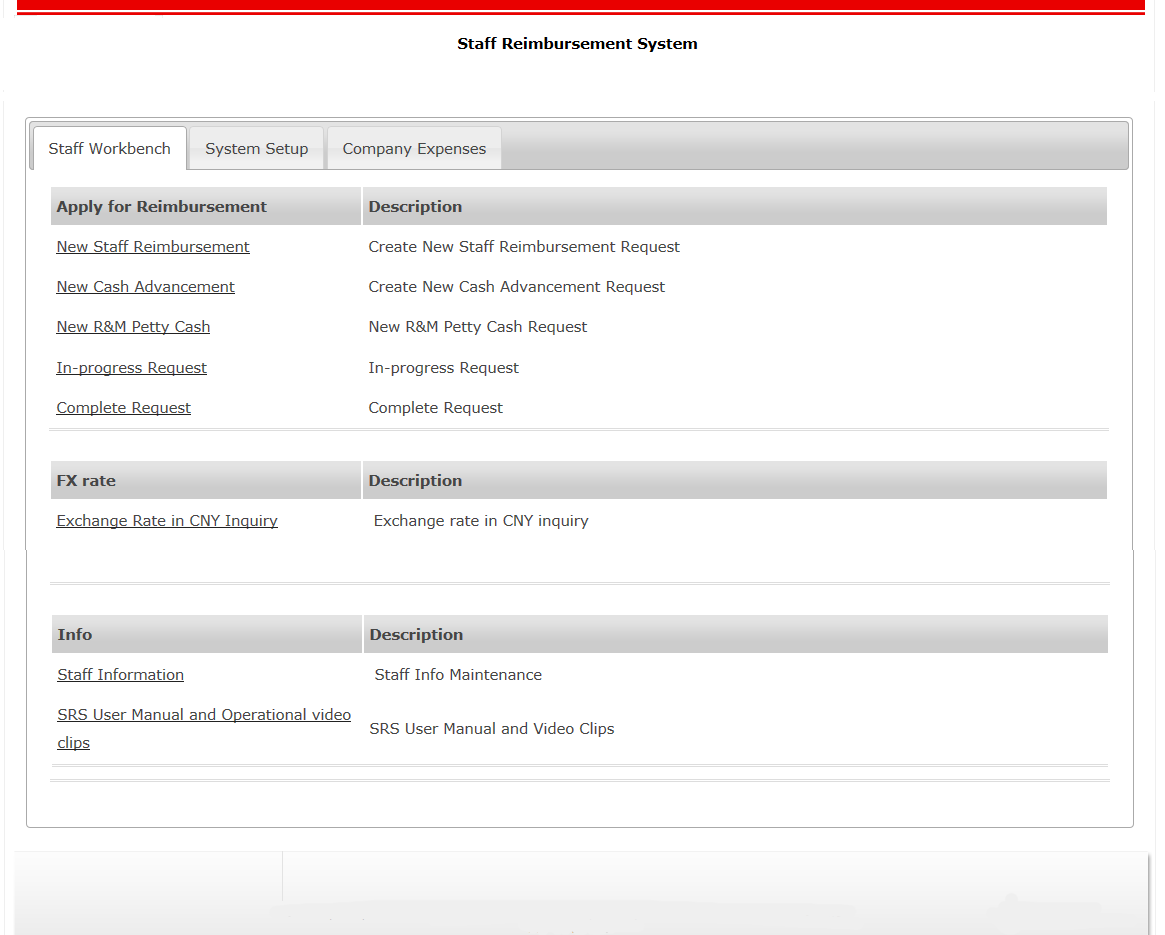Image resolution: width=1165 pixels, height=935 pixels.
Task: Open SRS User Manual and Operational video clips
Action: 204,715
